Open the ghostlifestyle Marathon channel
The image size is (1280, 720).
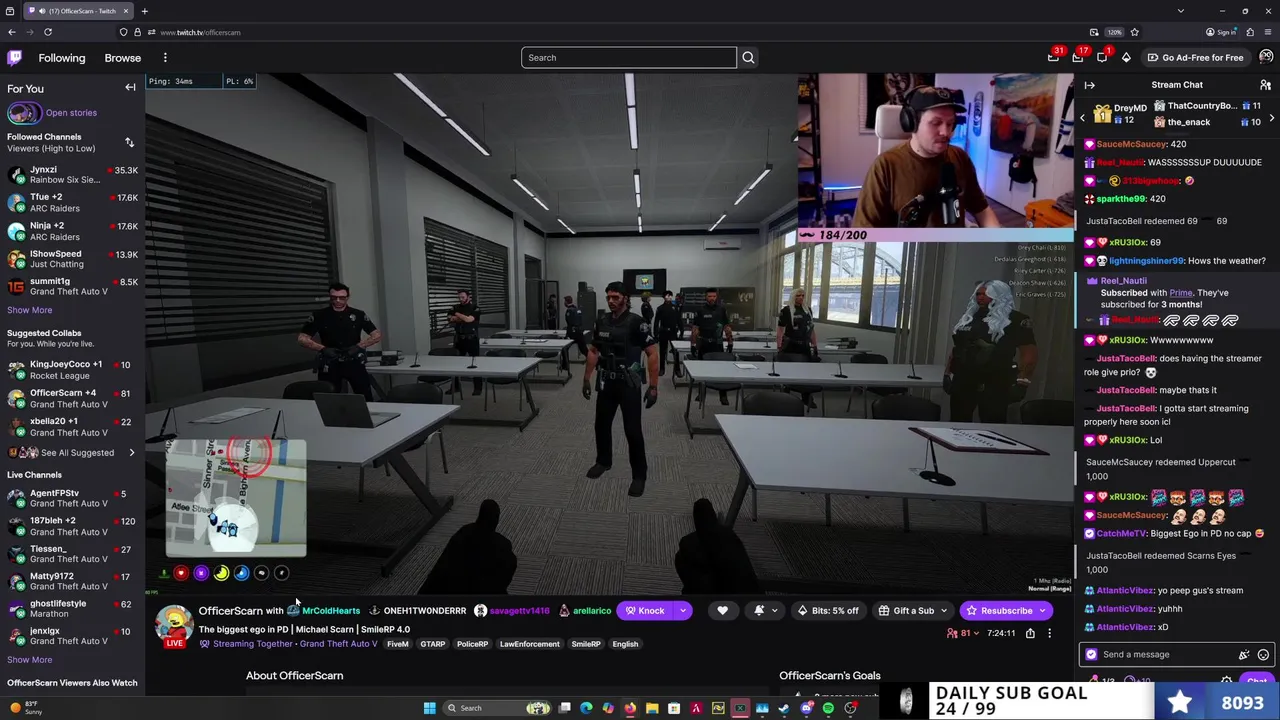72,609
